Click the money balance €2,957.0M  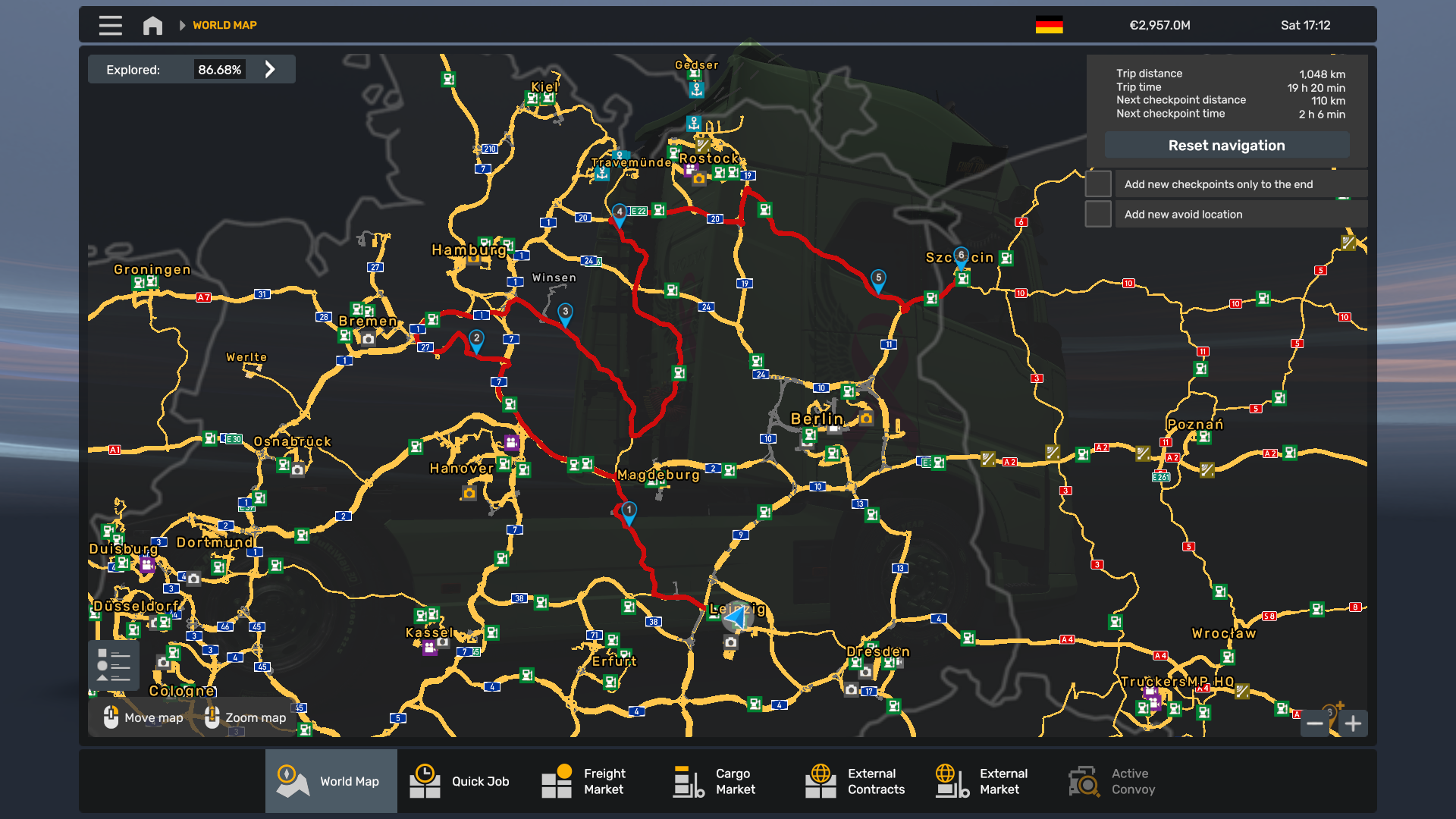[1159, 25]
